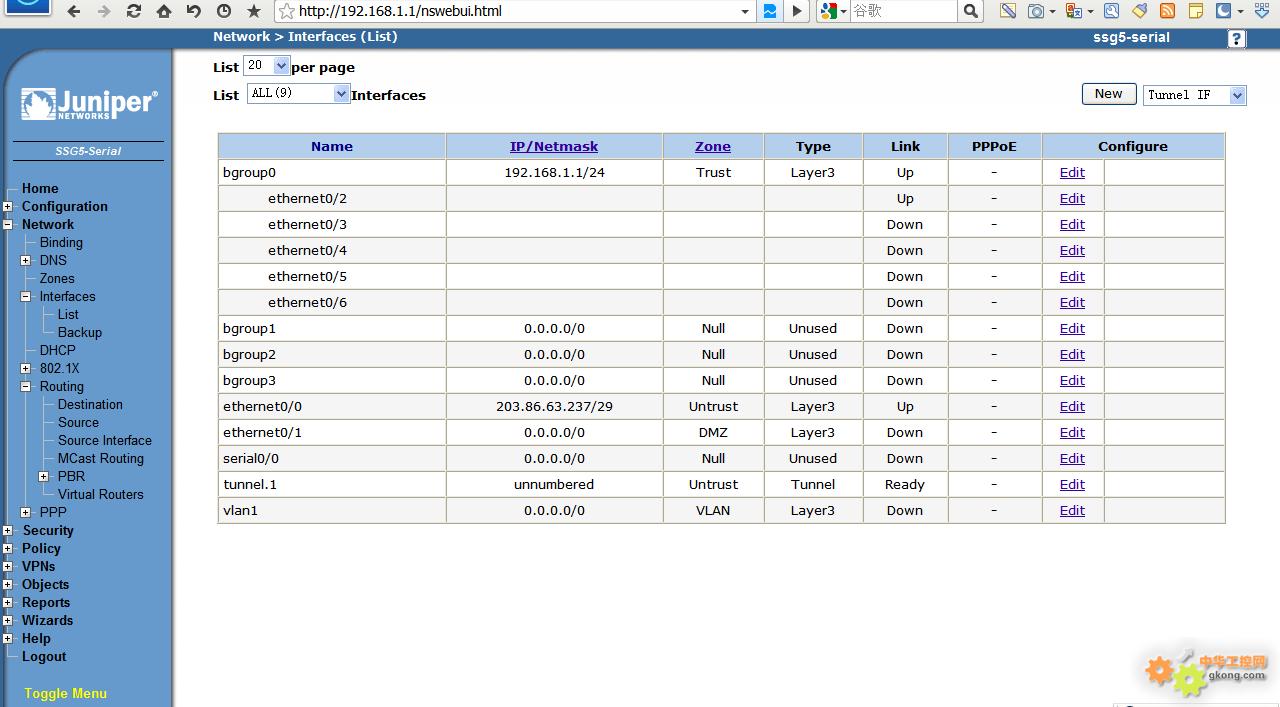Screen dimensions: 1280x707
Task: Open the address bar URL dropdown arrow
Action: [x=745, y=11]
